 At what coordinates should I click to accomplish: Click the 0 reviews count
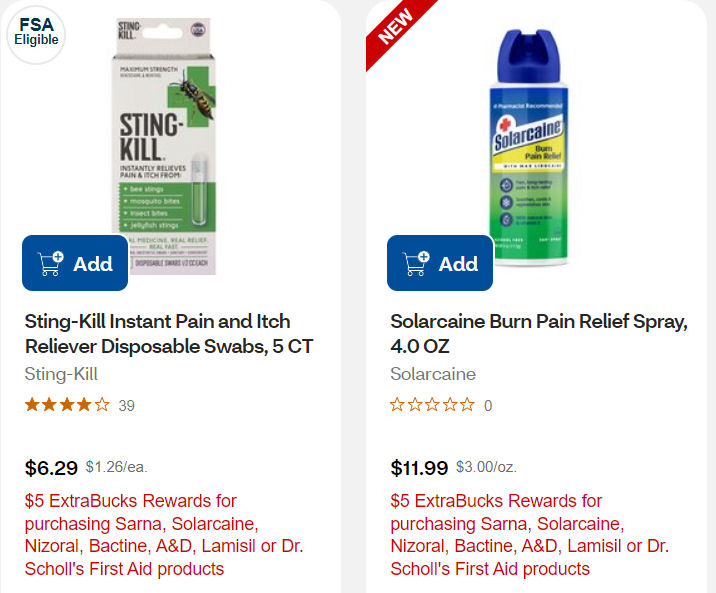point(488,406)
